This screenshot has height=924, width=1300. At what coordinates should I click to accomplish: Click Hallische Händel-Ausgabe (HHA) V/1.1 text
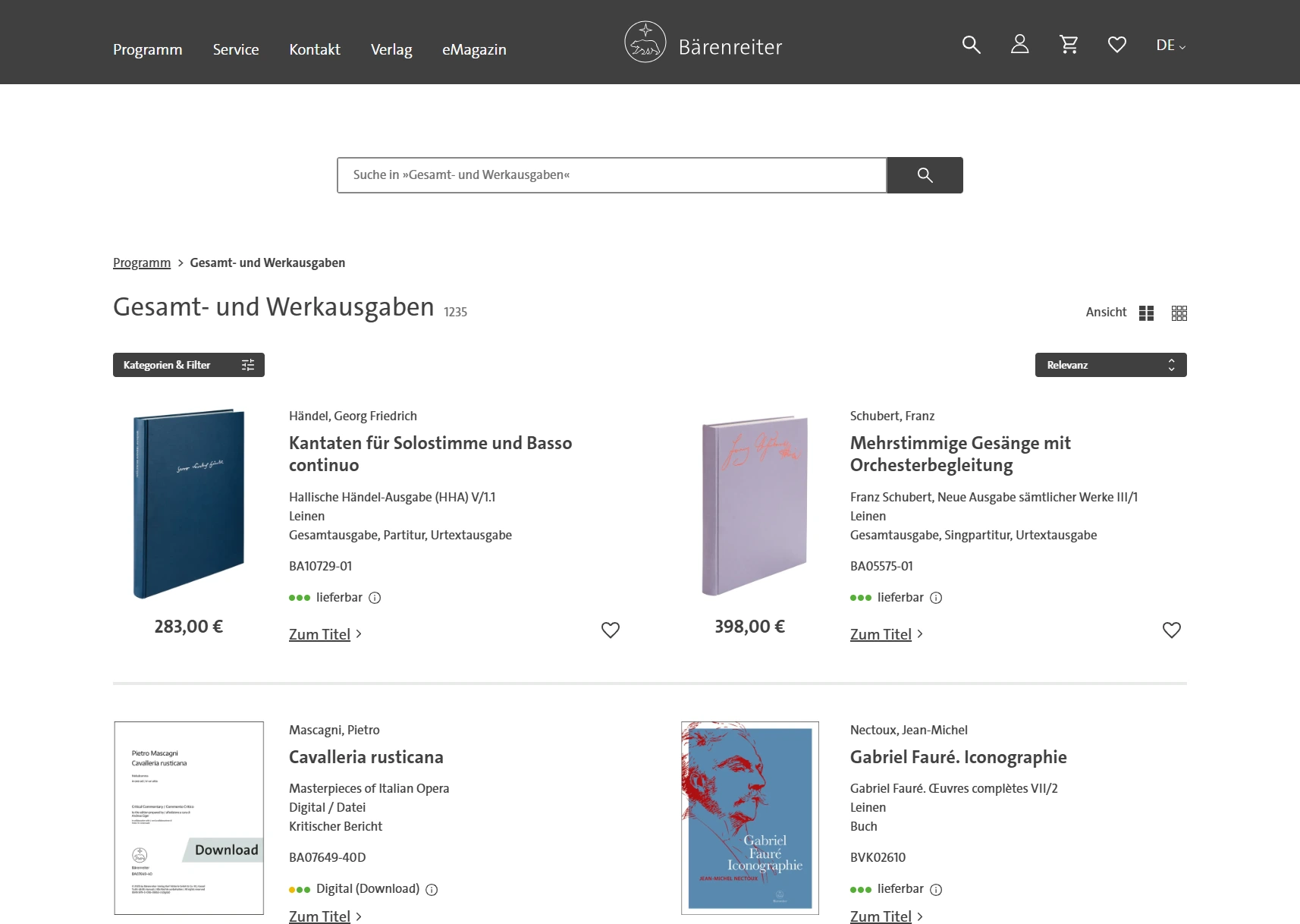pyautogui.click(x=392, y=497)
